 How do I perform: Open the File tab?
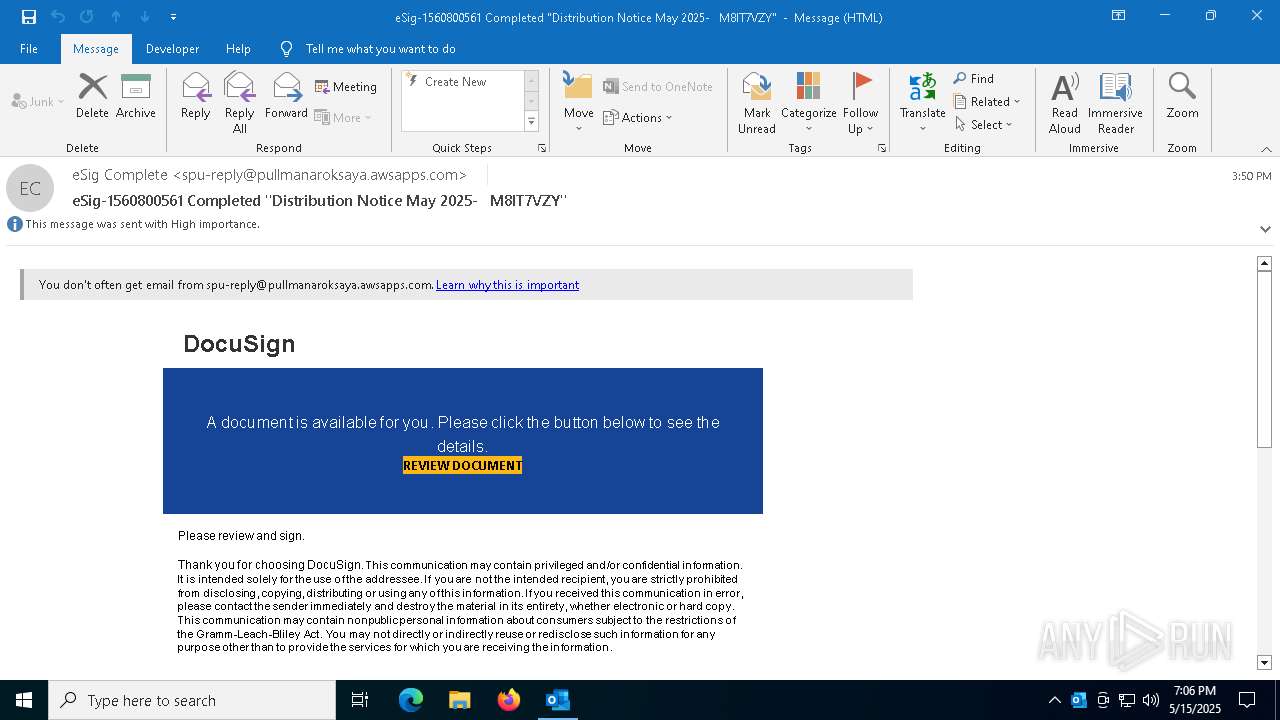(x=29, y=49)
